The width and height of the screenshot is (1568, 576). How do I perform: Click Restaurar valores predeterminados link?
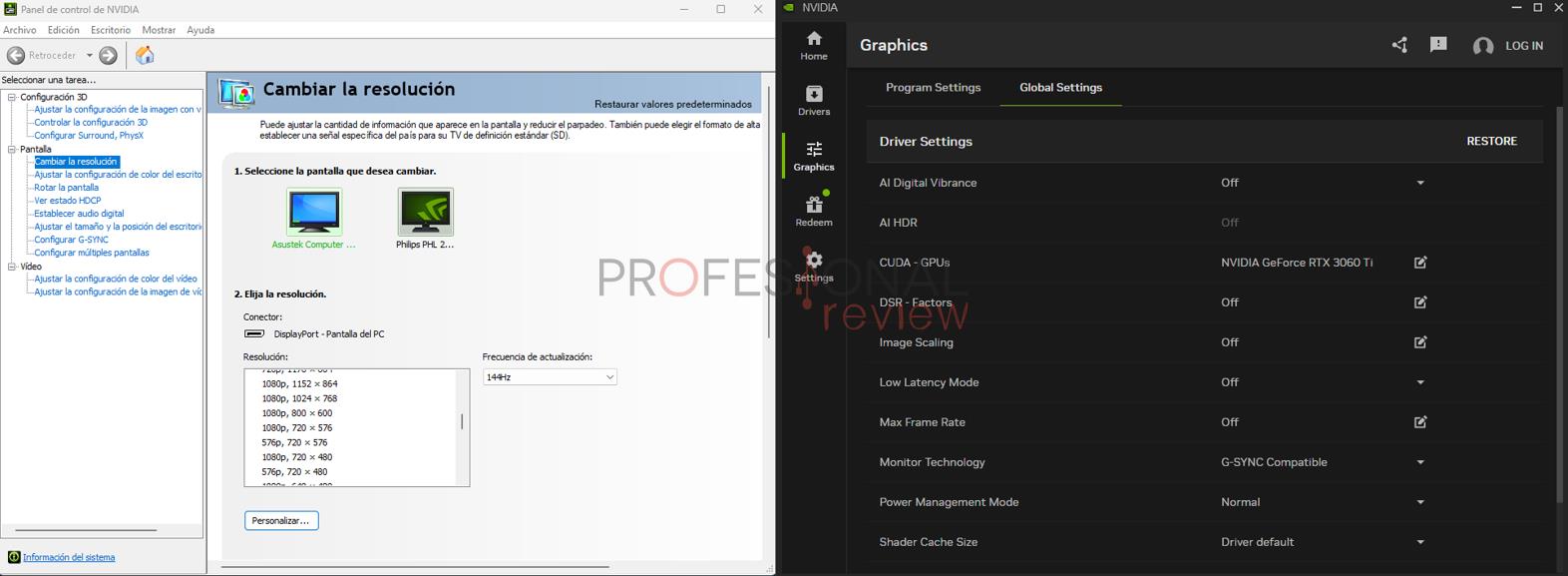pos(673,104)
